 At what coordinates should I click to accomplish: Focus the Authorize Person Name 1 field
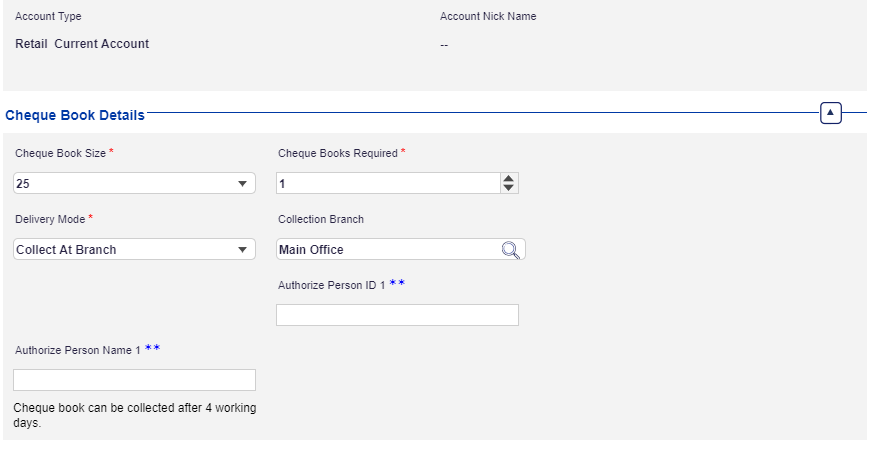pos(134,380)
